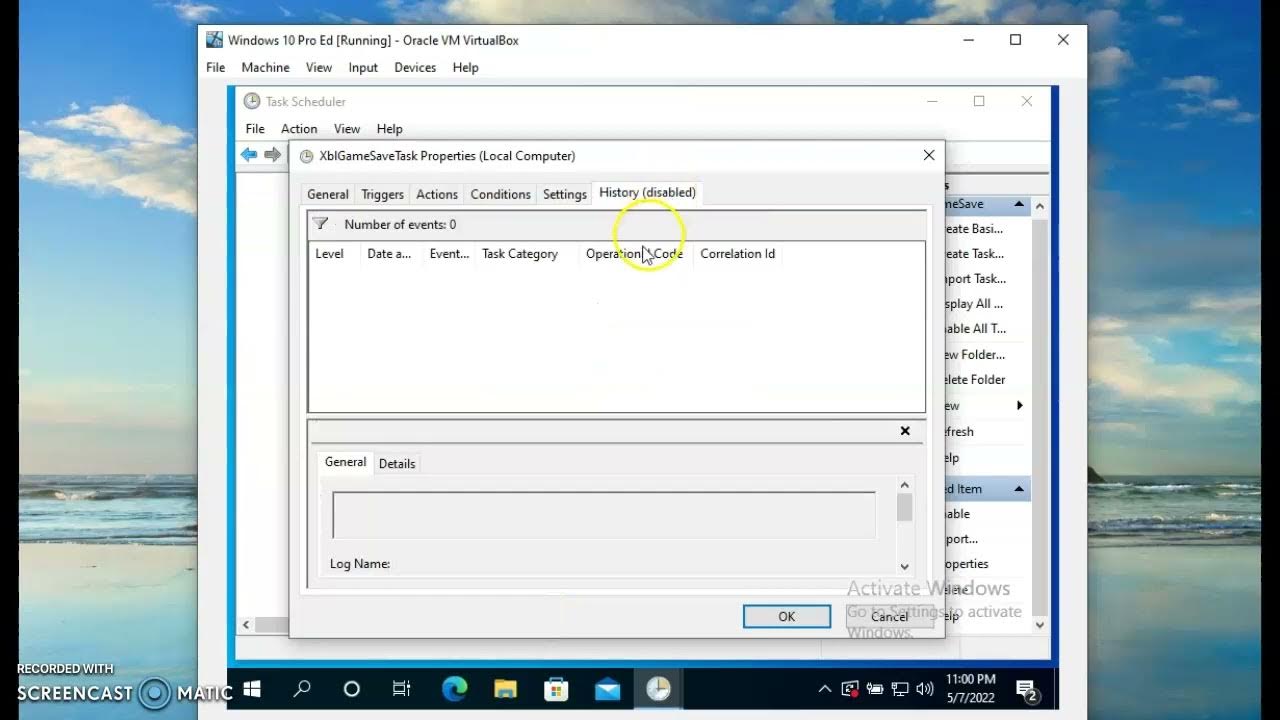Click Delete Folder in Actions pane
This screenshot has width=1280, height=720.
tap(975, 379)
